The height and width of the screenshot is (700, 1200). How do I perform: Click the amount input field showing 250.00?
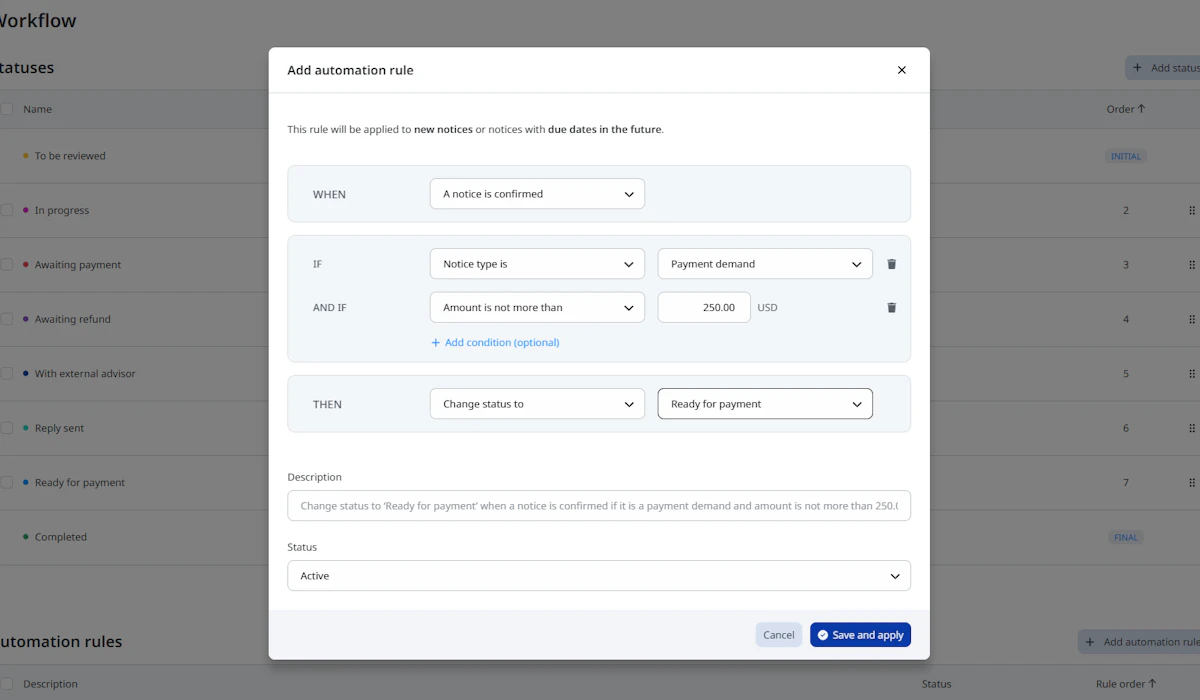point(704,308)
